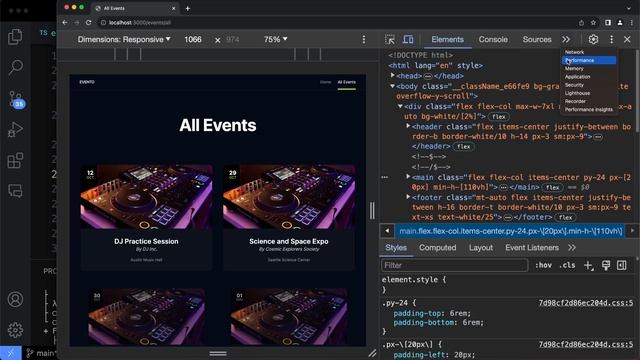640x360 pixels.
Task: Toggle computed styles sidebar icon
Action: [x=622, y=265]
